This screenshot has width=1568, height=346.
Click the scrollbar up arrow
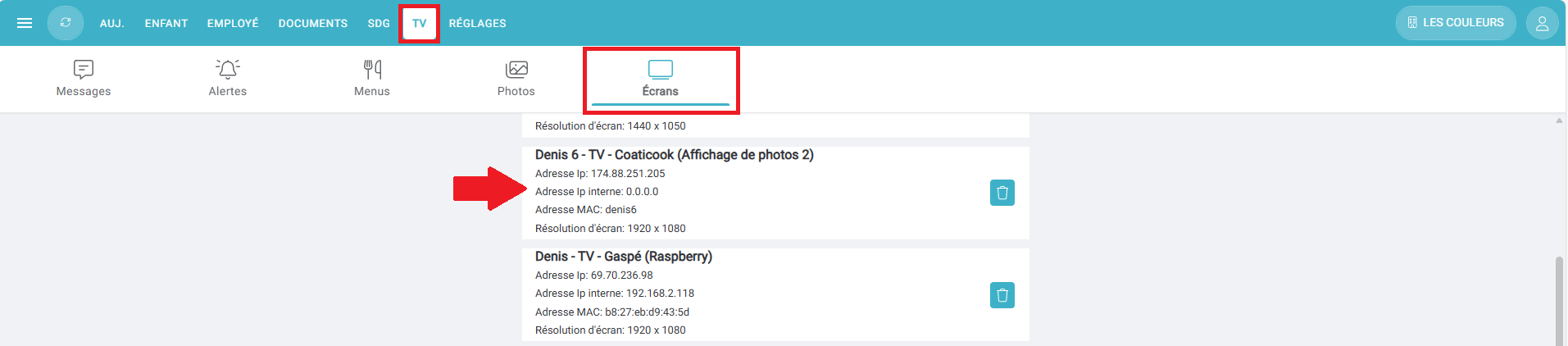pos(1559,121)
